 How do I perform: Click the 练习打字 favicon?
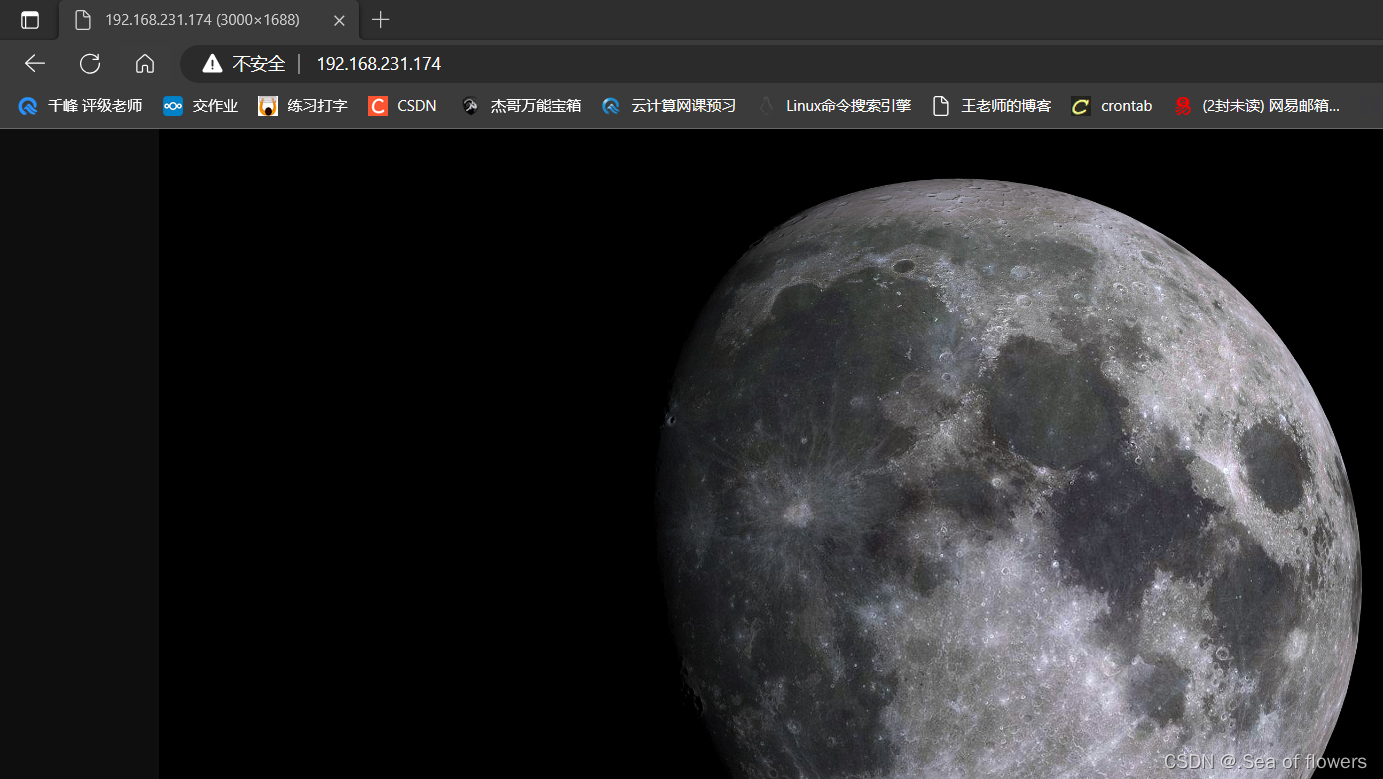point(268,106)
